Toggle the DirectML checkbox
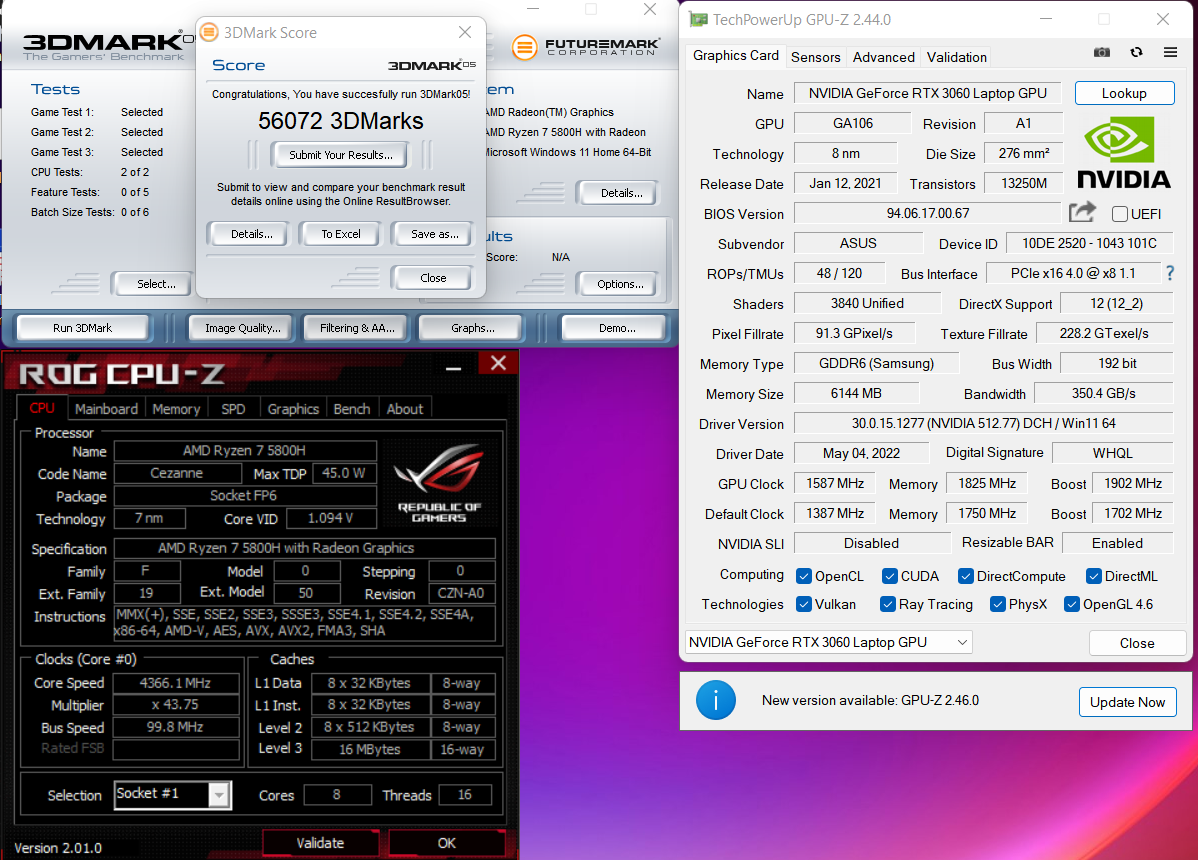Screen dimensions: 1198x860 coord(1093,576)
